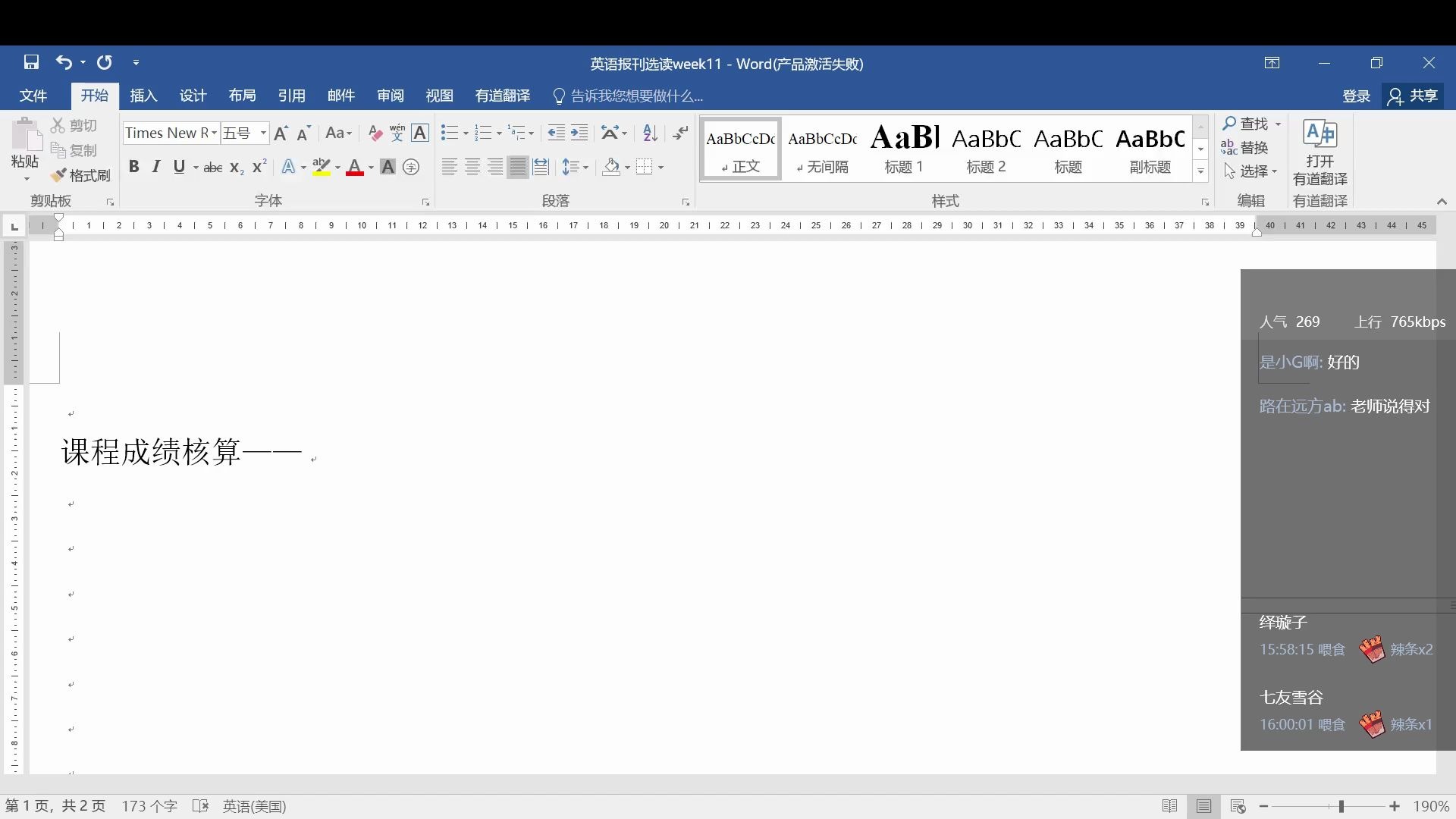This screenshot has width=1456, height=819.
Task: Expand the styles gallery more button
Action: point(1200,171)
